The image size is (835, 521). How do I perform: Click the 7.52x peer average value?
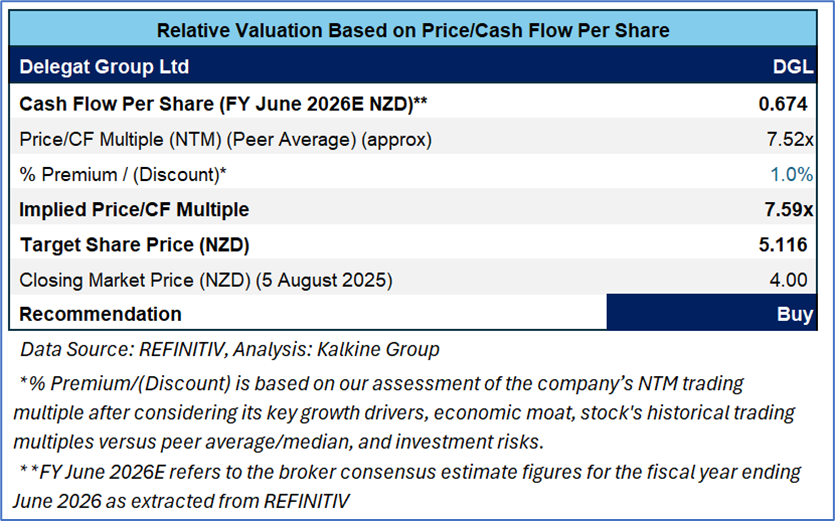(789, 140)
